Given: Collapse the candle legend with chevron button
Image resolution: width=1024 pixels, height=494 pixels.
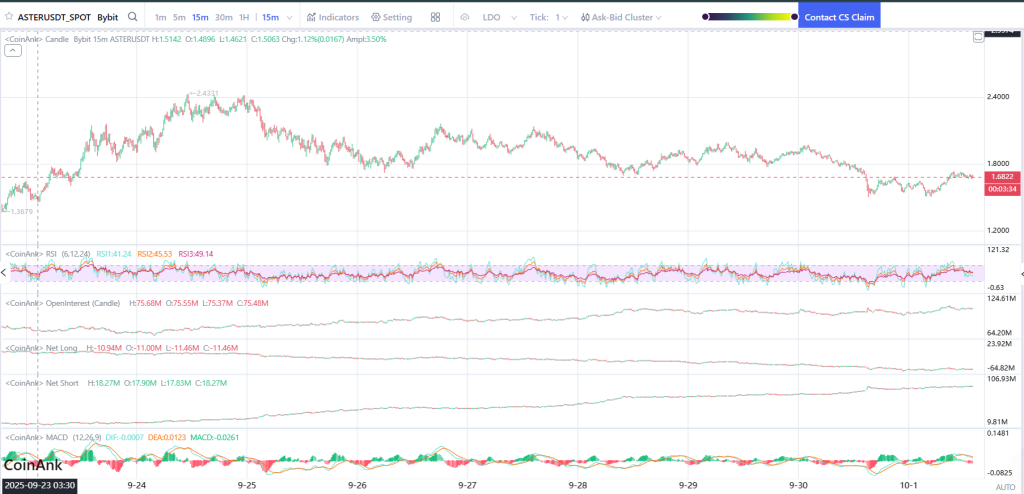Looking at the screenshot, I should tap(13, 49).
